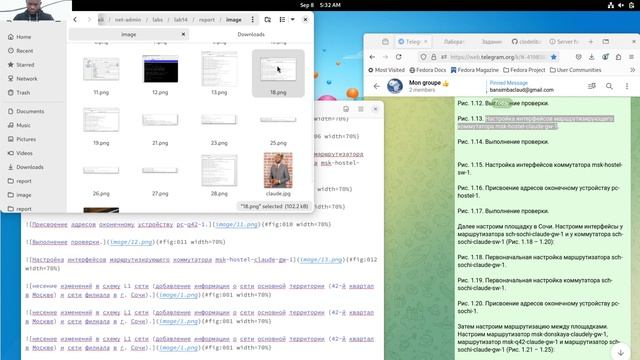Open the Firefox downloads panel
This screenshot has height=360, width=640.
(591, 57)
